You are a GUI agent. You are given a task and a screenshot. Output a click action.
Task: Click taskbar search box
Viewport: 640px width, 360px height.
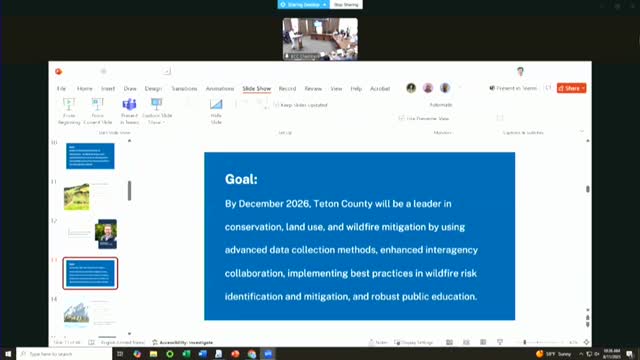(x=64, y=354)
